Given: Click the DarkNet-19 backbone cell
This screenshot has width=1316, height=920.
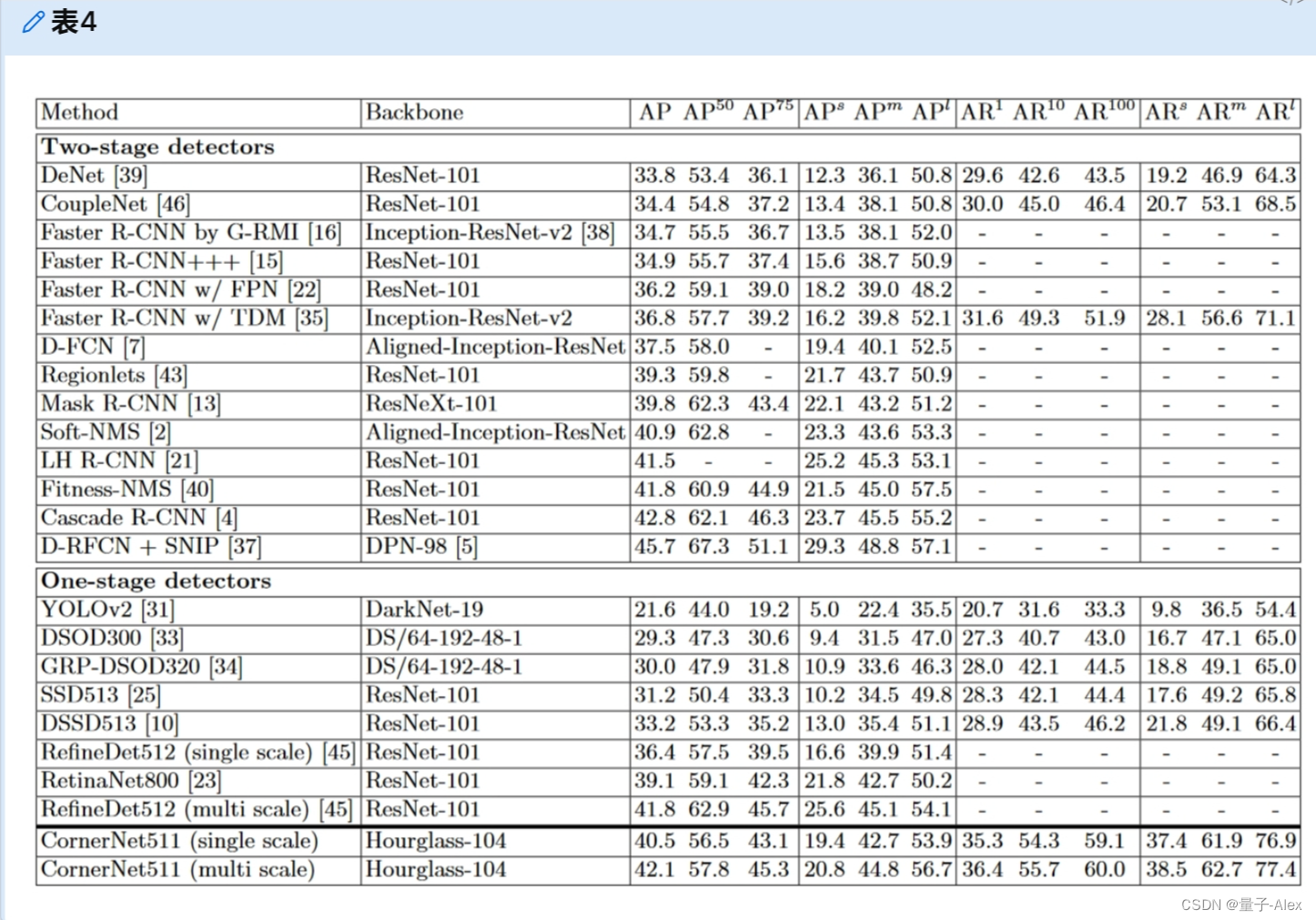Looking at the screenshot, I should [x=424, y=610].
